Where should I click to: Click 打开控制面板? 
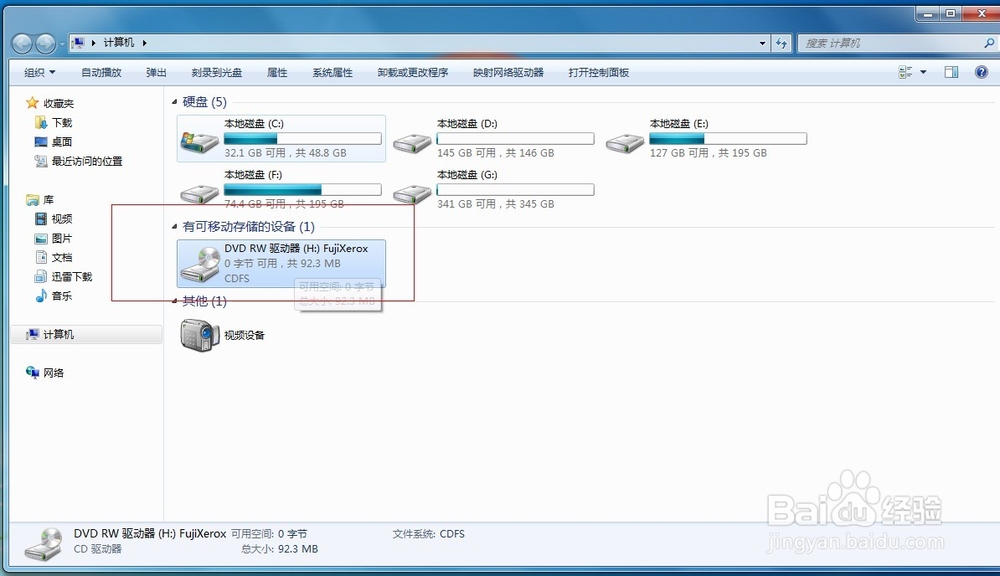(599, 72)
